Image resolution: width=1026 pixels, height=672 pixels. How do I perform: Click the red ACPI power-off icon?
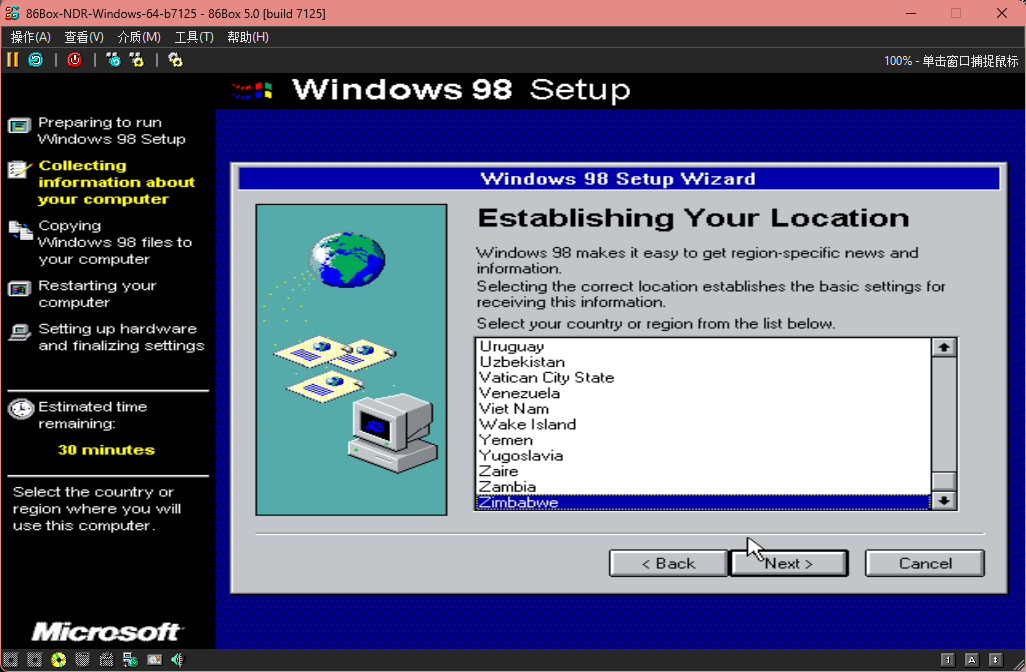(75, 60)
